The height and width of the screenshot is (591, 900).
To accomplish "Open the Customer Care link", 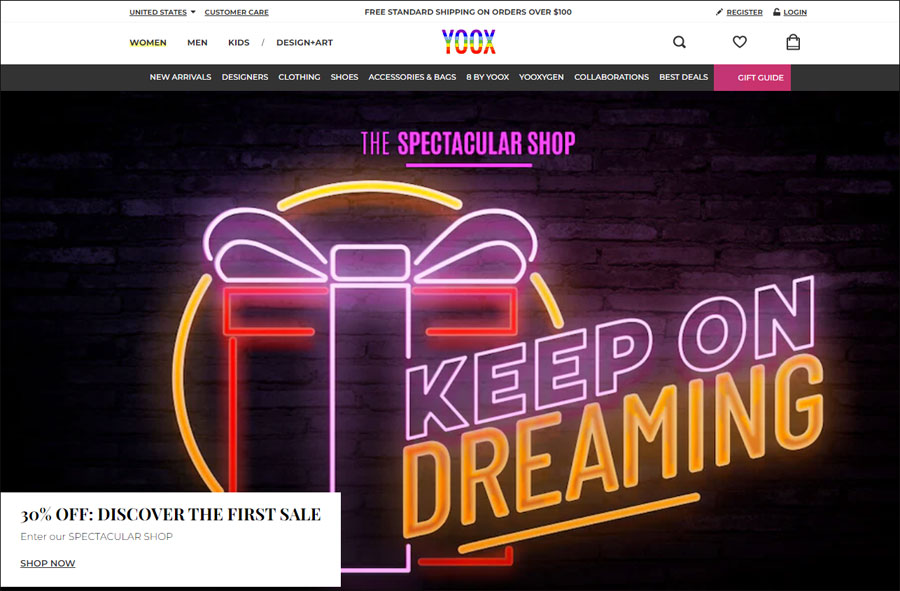I will tap(236, 12).
